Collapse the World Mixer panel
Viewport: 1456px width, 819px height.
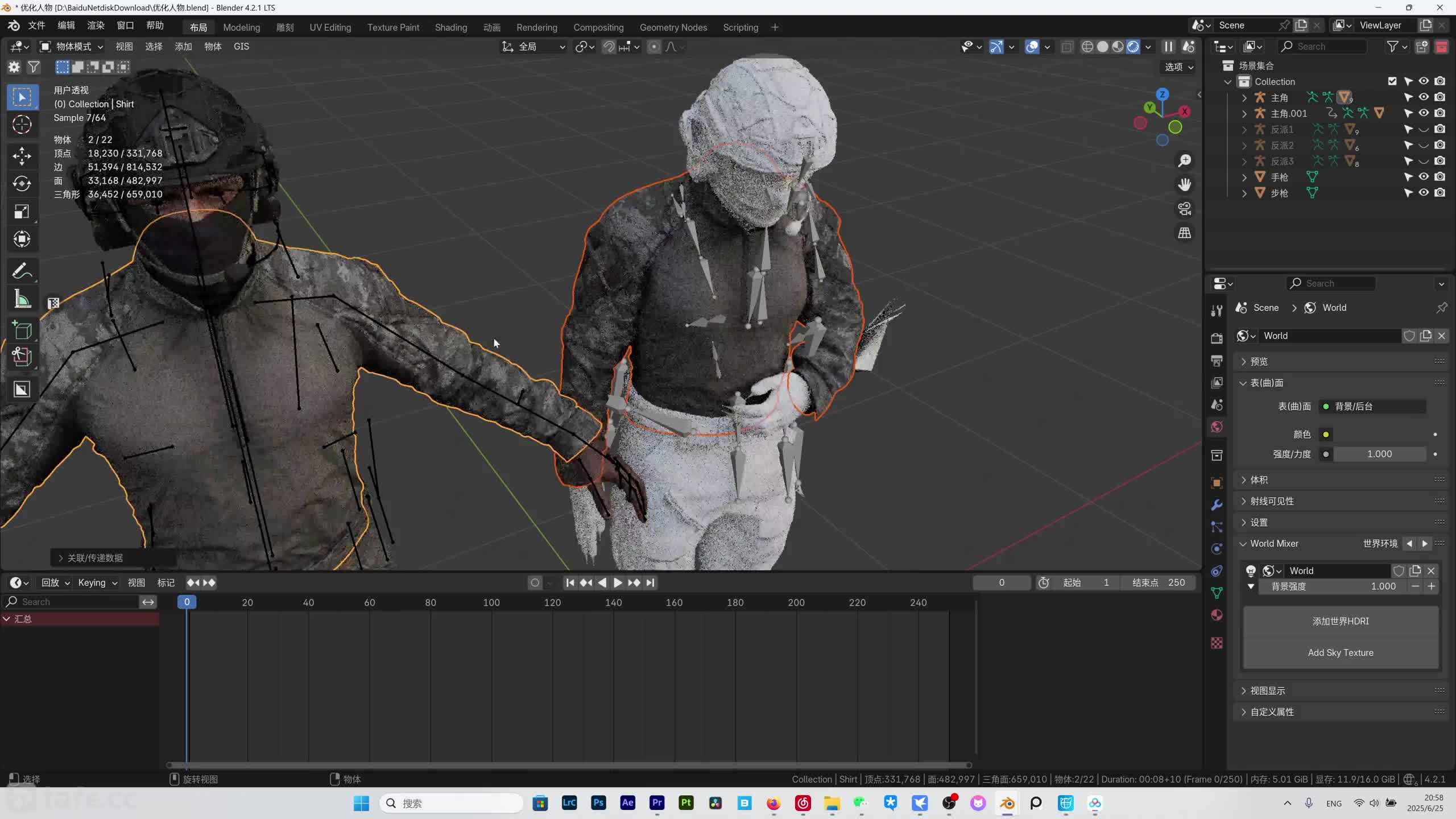pos(1274,544)
